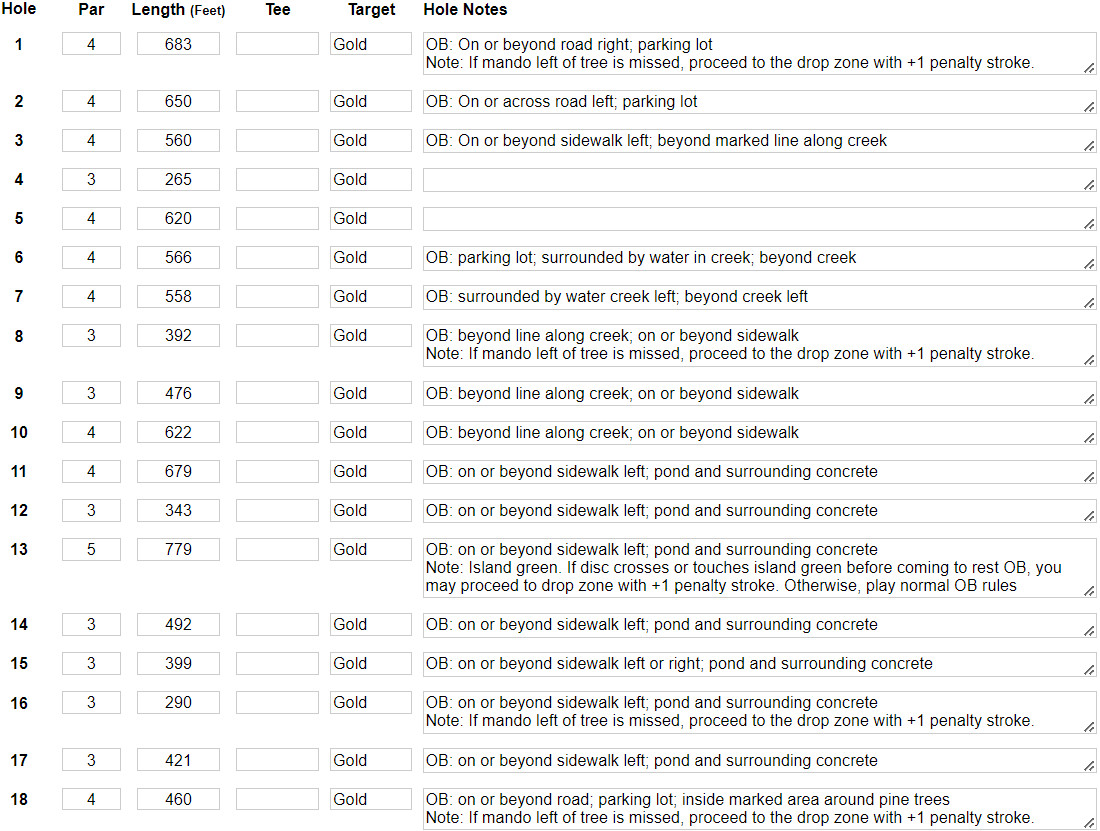The width and height of the screenshot is (1100, 831).
Task: Click the Hole Notes box for hole 14
Action: [x=758, y=625]
